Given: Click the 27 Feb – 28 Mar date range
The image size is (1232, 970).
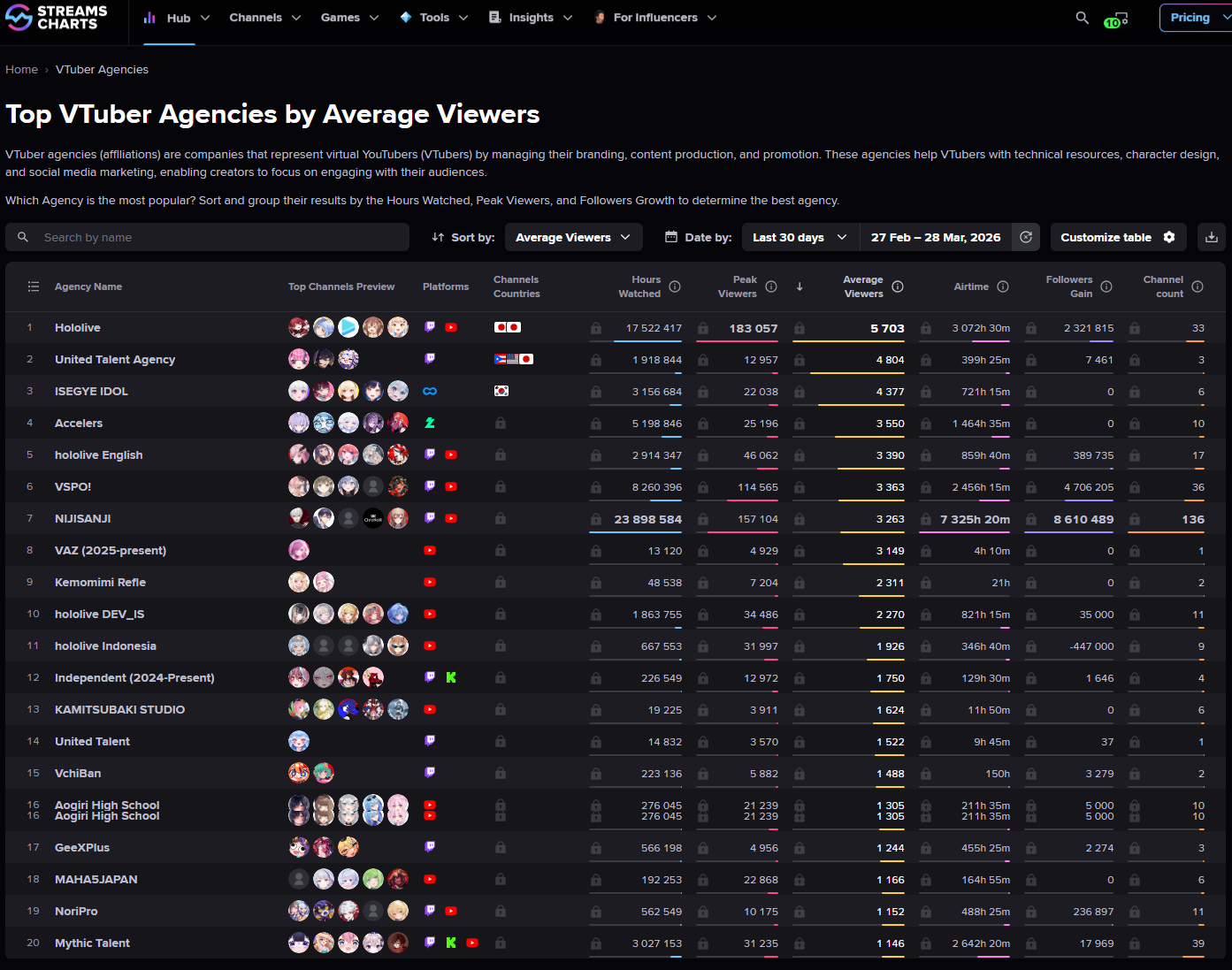Looking at the screenshot, I should click(x=935, y=237).
